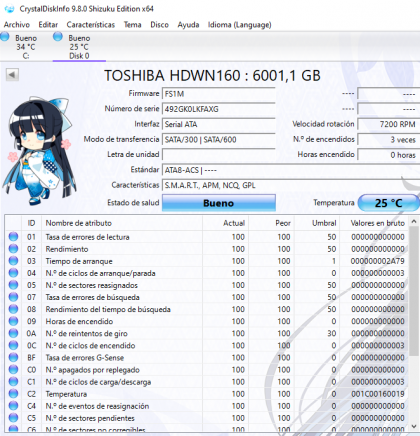The width and height of the screenshot is (420, 436).
Task: Click the scroll up arrow of the attribute list
Action: [414, 221]
